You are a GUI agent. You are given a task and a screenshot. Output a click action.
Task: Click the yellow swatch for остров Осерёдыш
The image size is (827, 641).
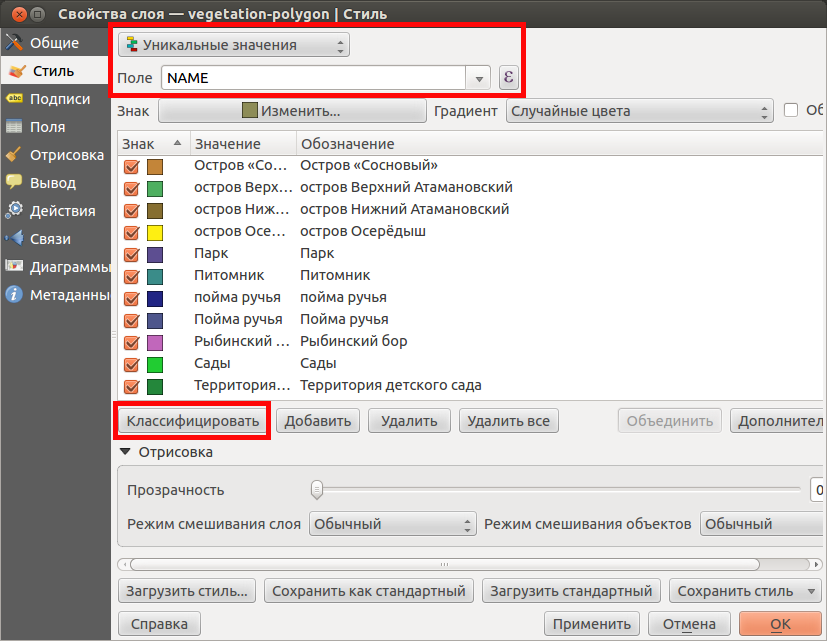pyautogui.click(x=155, y=233)
